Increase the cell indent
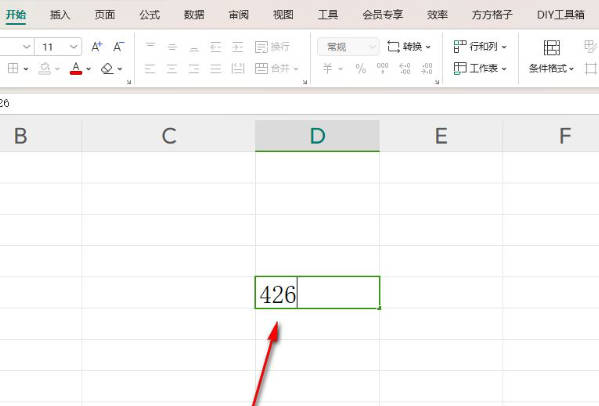This screenshot has width=599, height=406. click(x=238, y=47)
